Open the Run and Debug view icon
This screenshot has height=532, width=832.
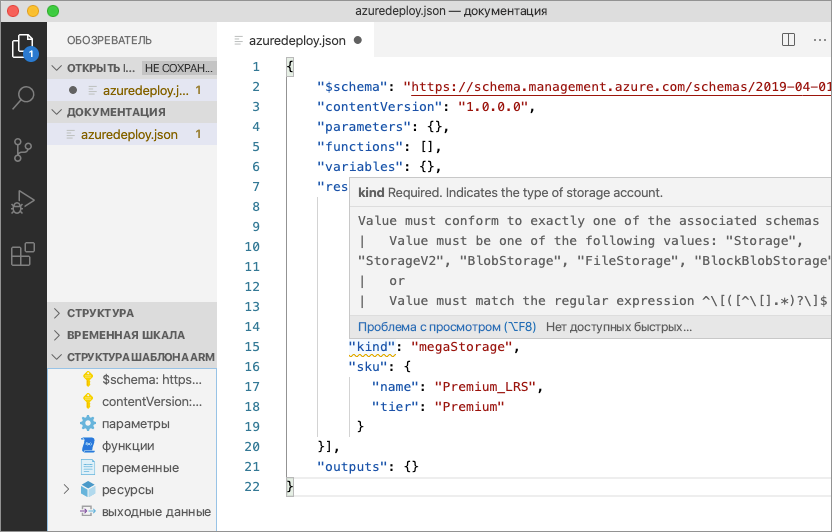point(22,202)
